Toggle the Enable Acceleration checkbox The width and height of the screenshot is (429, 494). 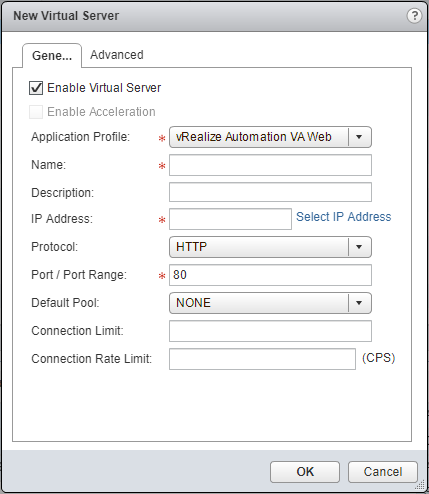[x=36, y=112]
